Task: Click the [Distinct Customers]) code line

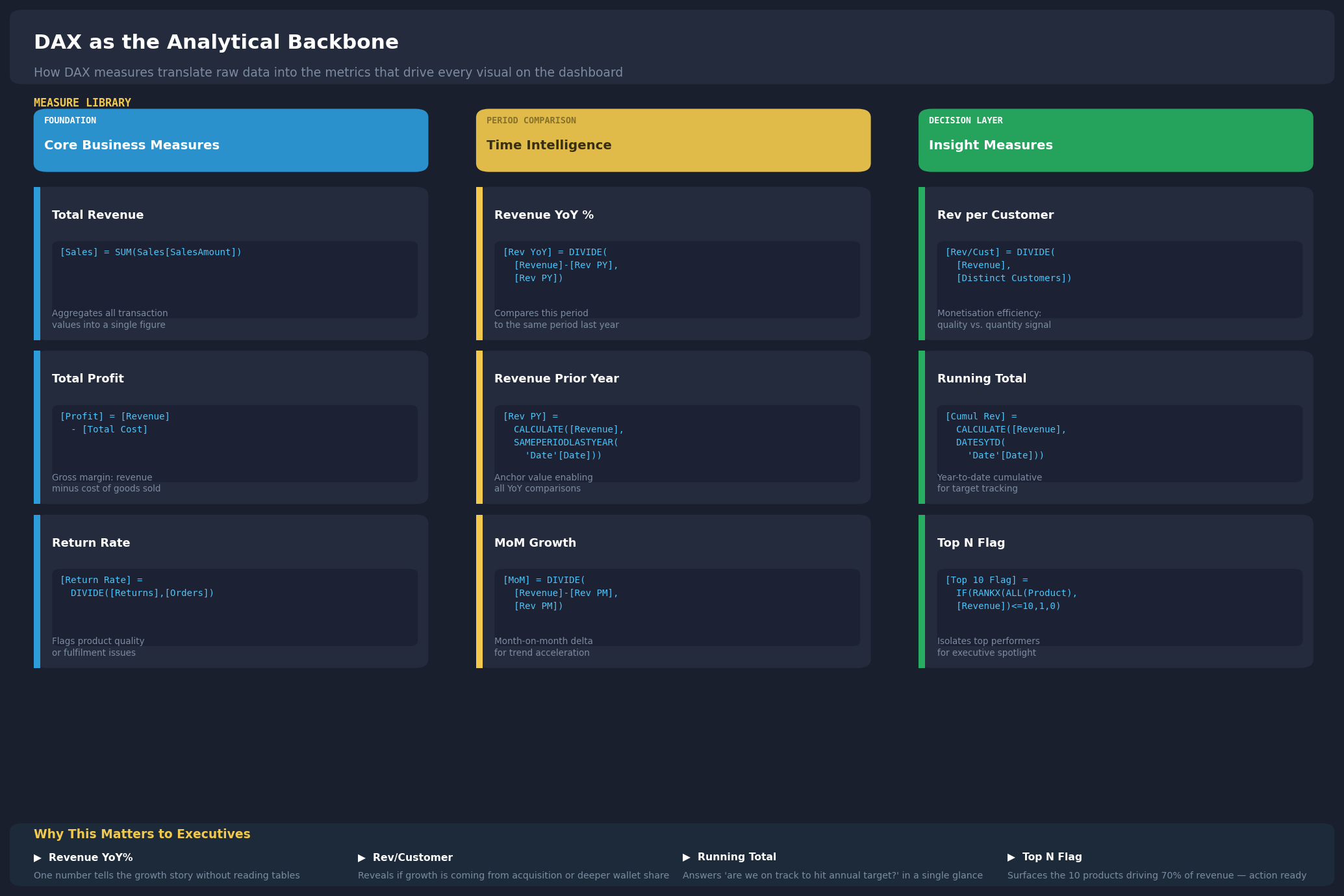Action: 1014,278
